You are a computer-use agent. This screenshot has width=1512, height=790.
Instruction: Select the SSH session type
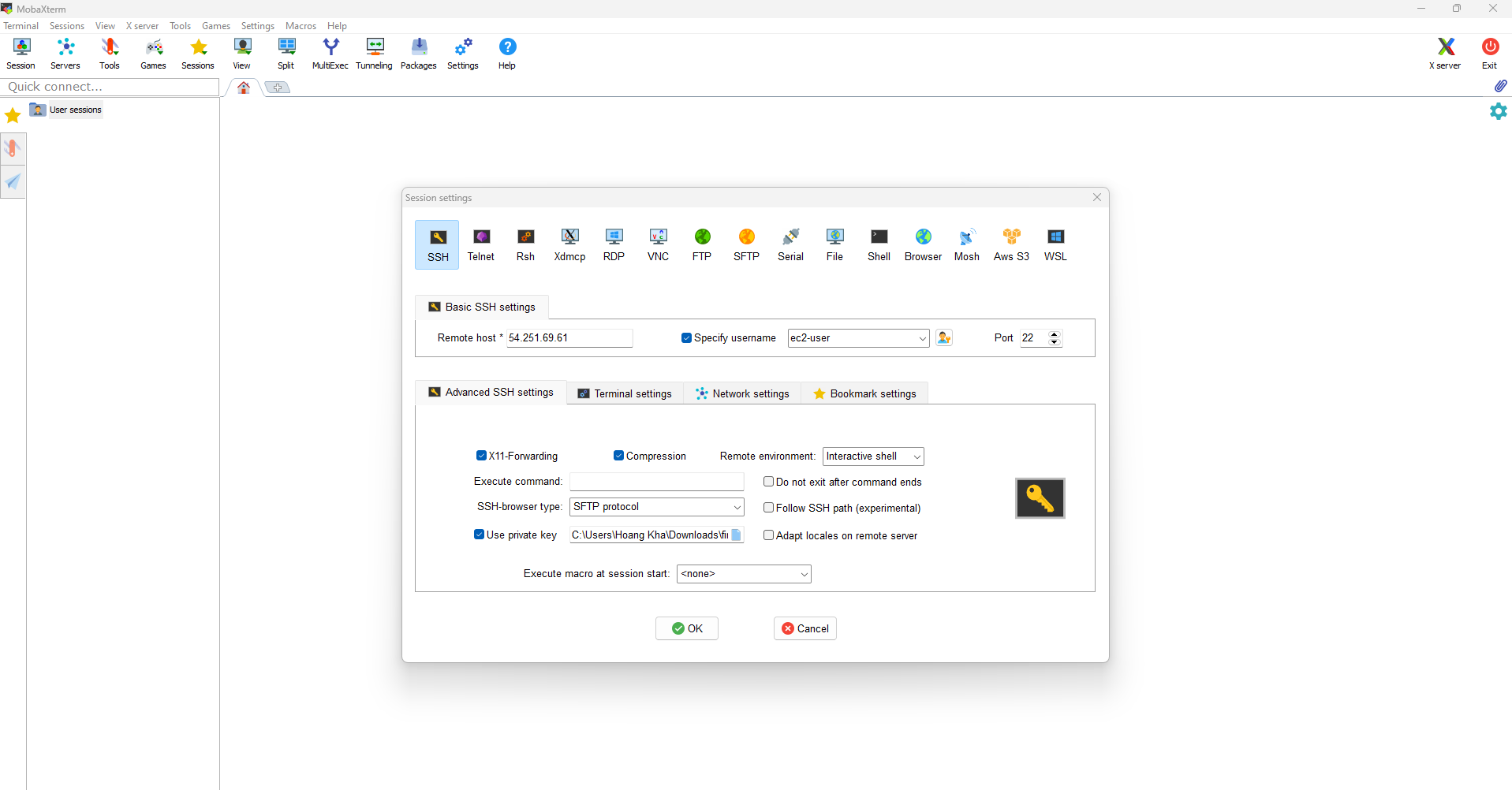tap(438, 244)
